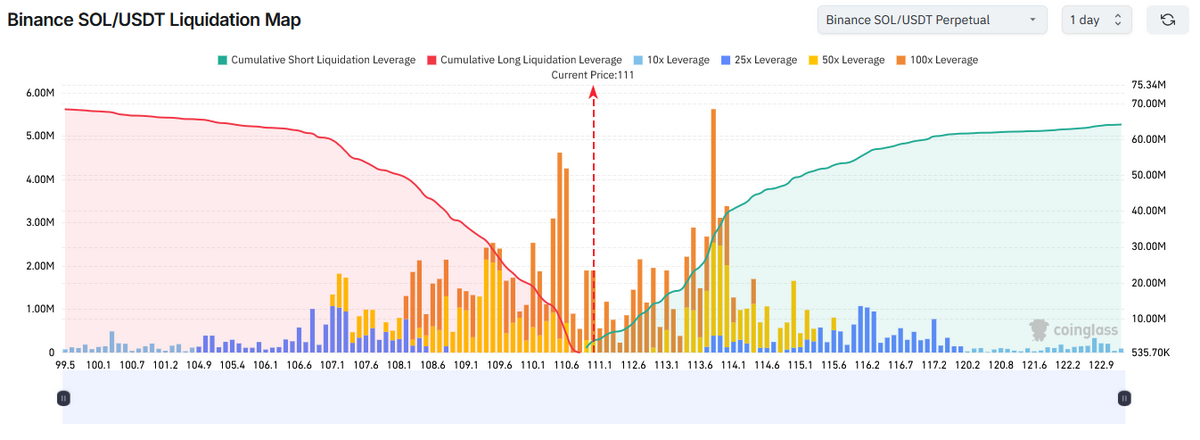Toggle the 50x Leverage legend item

click(846, 60)
